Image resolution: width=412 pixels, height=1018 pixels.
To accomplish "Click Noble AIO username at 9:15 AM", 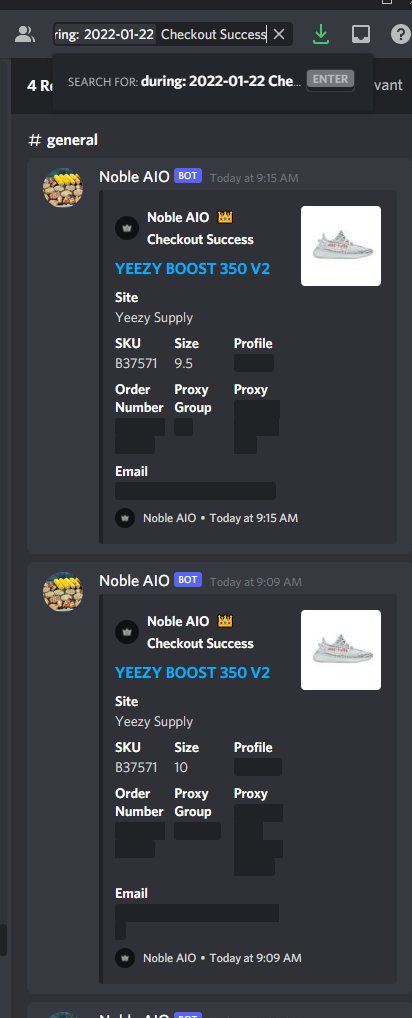I will click(x=134, y=176).
